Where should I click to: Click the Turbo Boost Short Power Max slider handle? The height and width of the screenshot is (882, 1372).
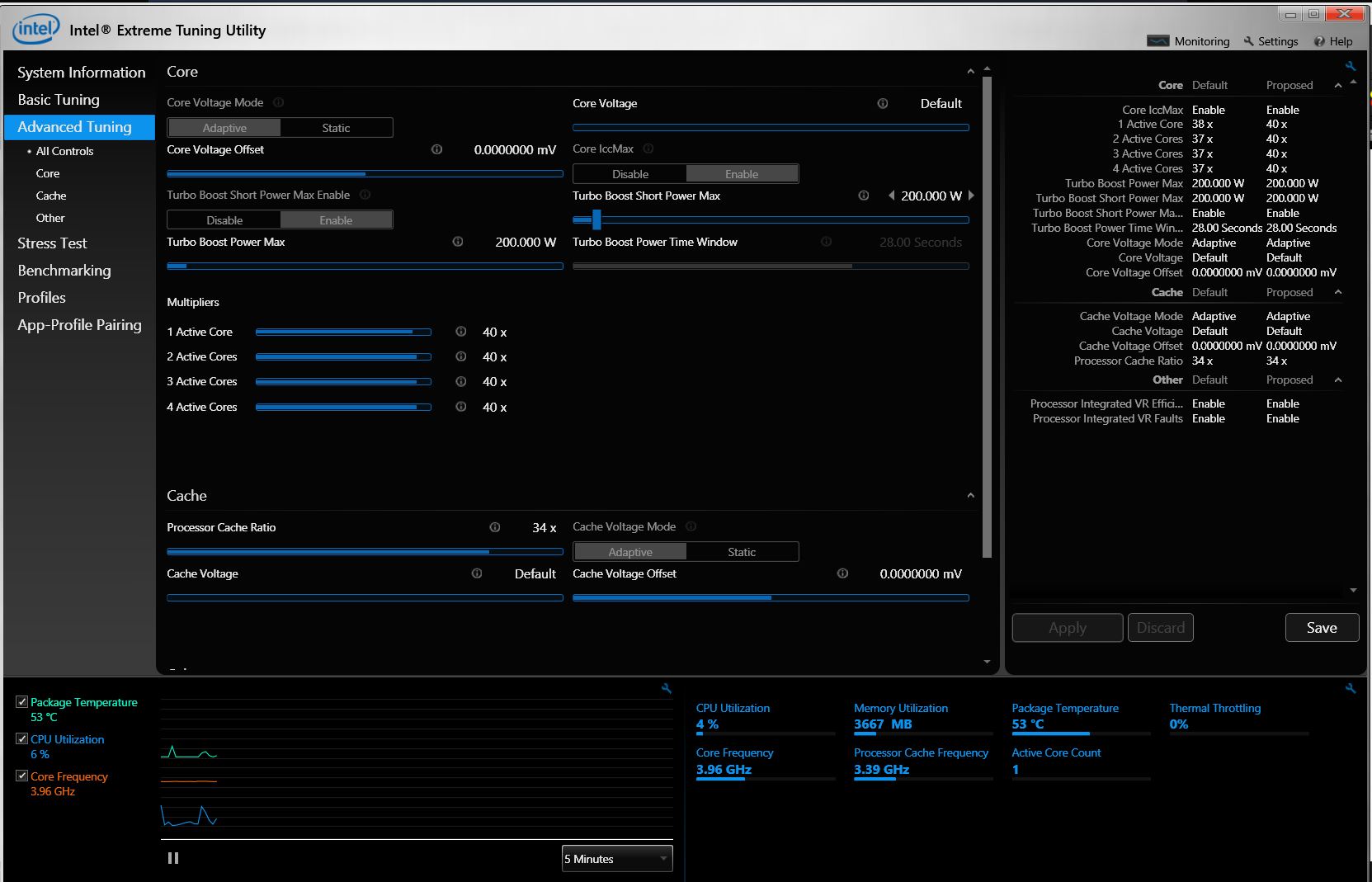pyautogui.click(x=596, y=219)
